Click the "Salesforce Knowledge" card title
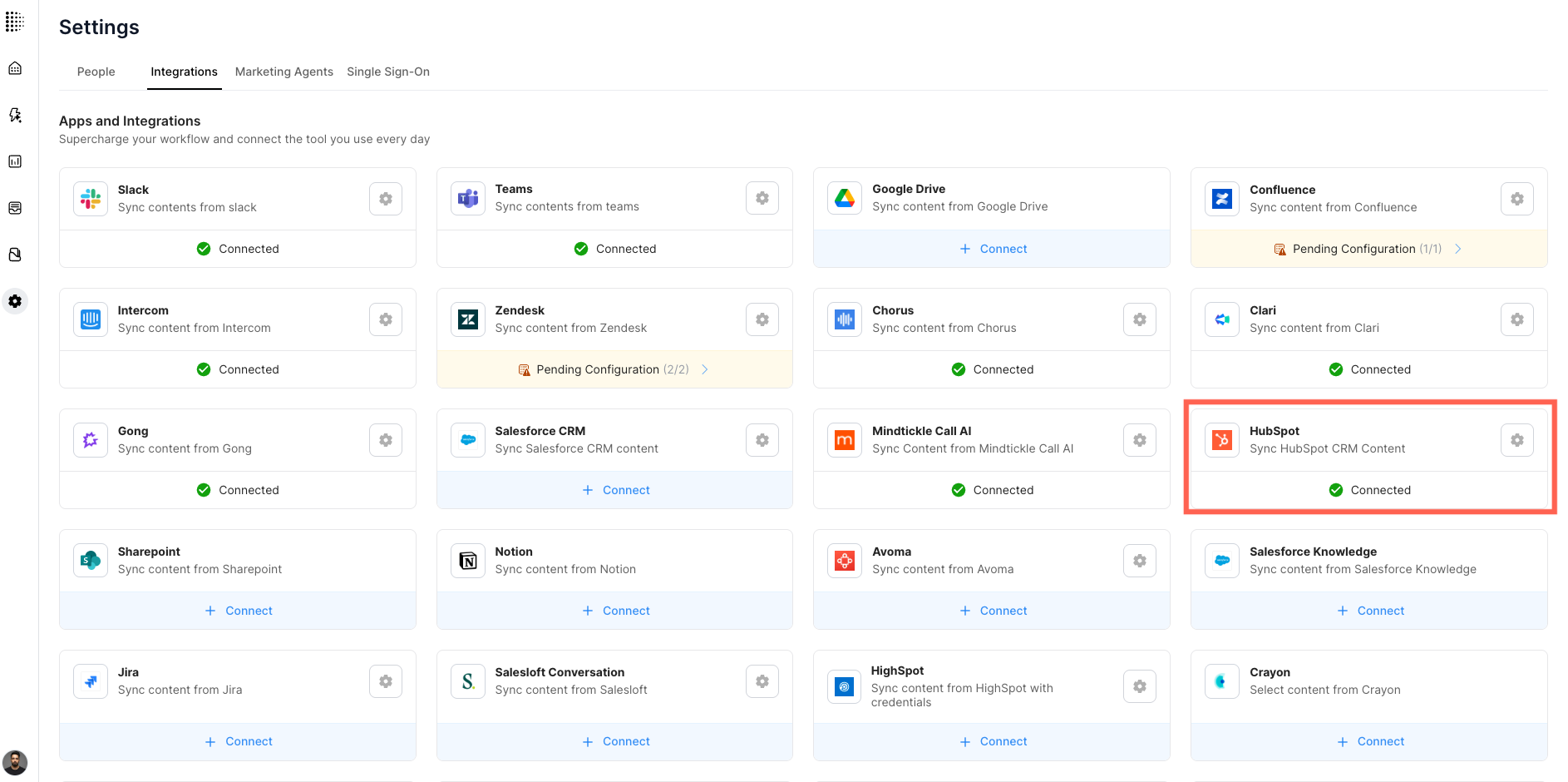The image size is (1568, 782). [x=1313, y=552]
